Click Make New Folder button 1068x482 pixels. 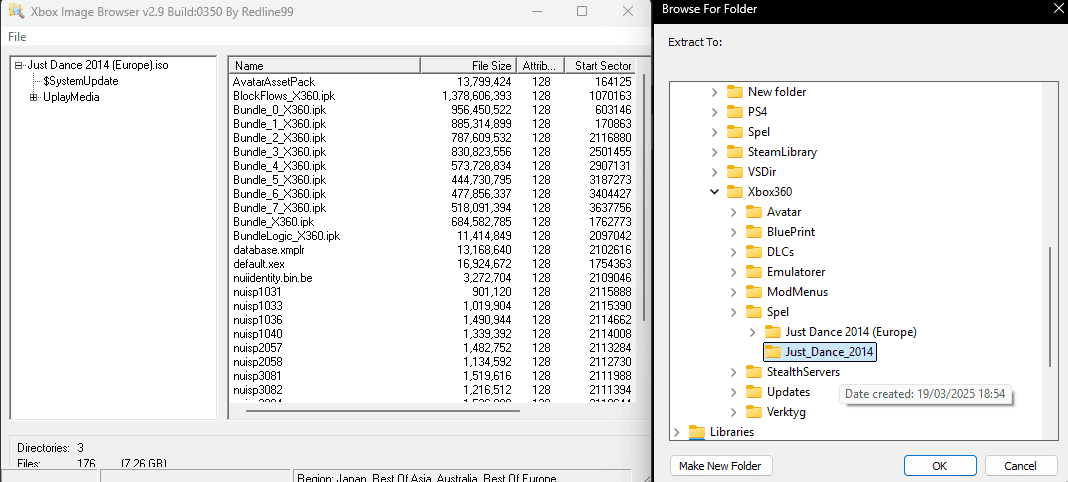(x=721, y=466)
